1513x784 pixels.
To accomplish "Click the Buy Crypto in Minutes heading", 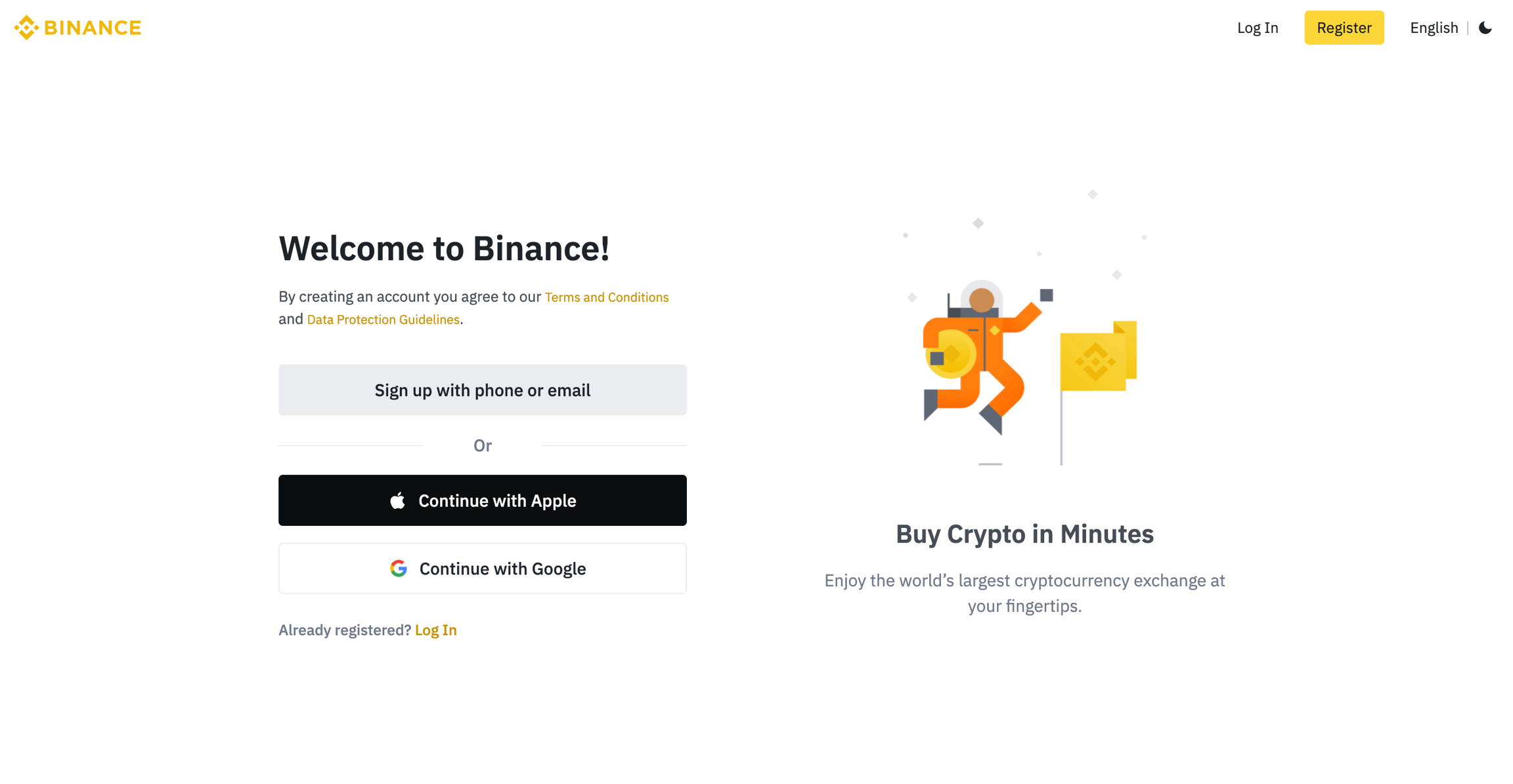I will pos(1024,534).
